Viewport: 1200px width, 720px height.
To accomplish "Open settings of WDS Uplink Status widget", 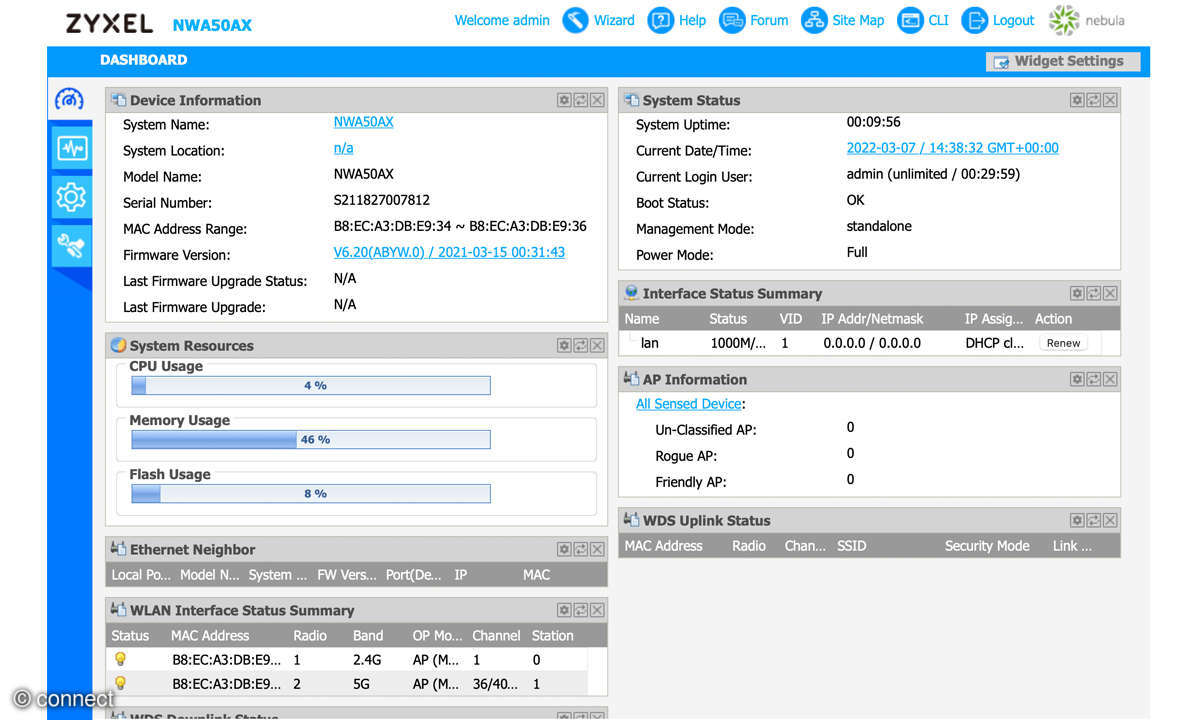I will (x=1077, y=520).
